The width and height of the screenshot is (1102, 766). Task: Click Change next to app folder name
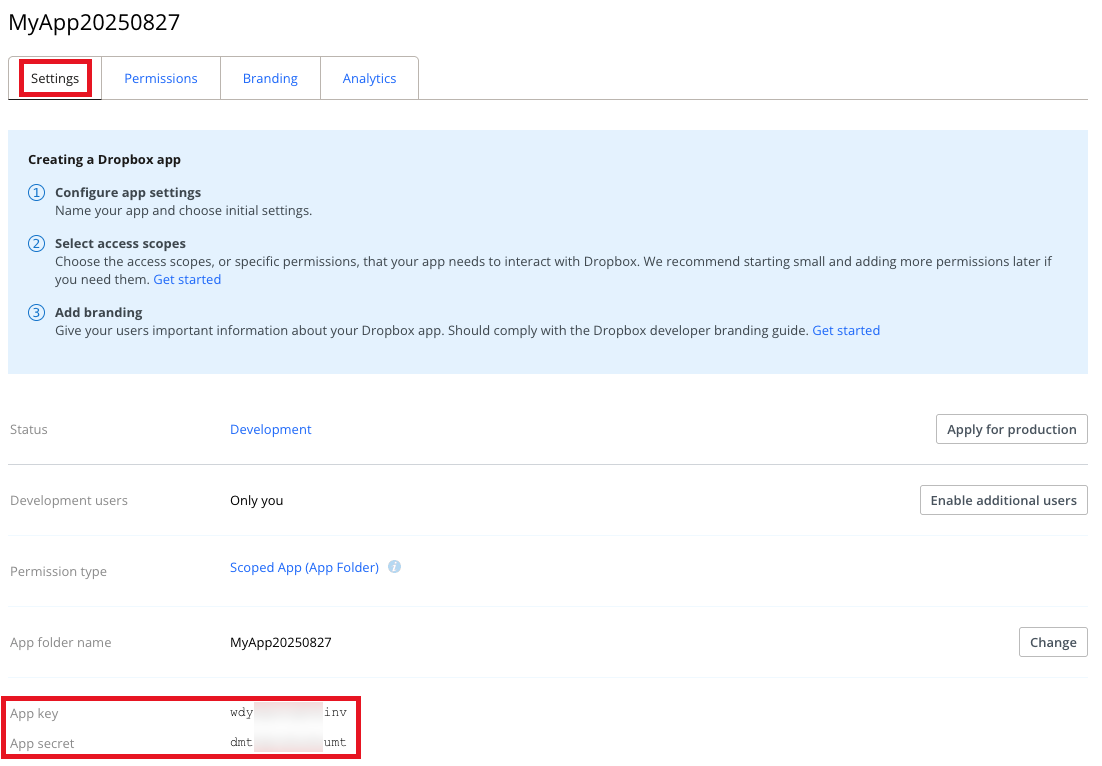(x=1052, y=641)
